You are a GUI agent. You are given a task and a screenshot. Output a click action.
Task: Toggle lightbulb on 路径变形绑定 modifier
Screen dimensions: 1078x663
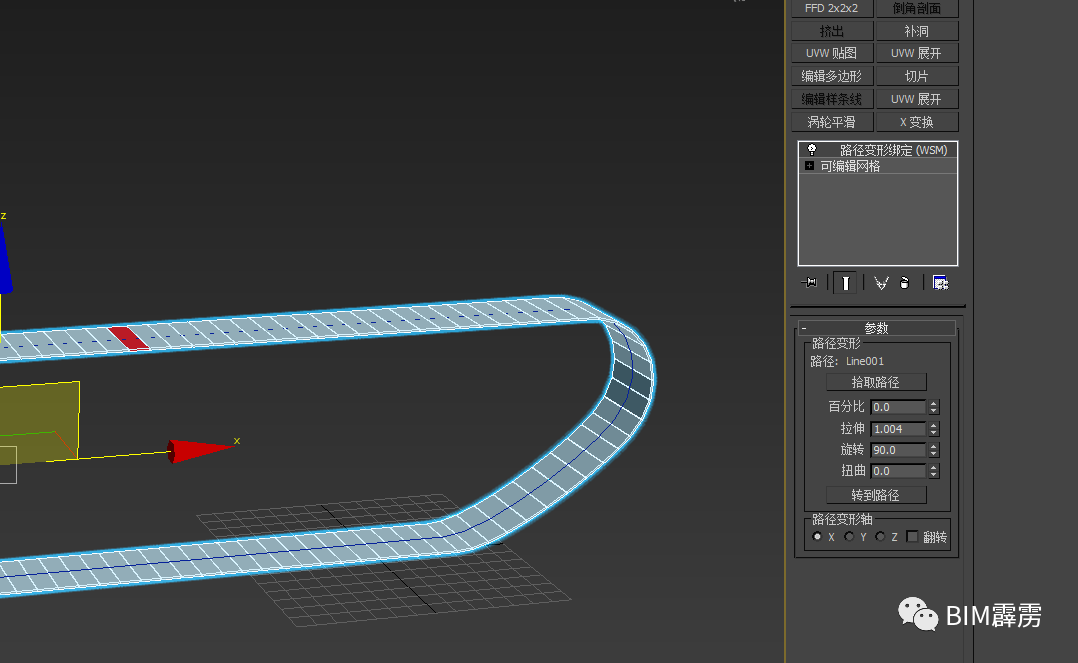tap(812, 149)
